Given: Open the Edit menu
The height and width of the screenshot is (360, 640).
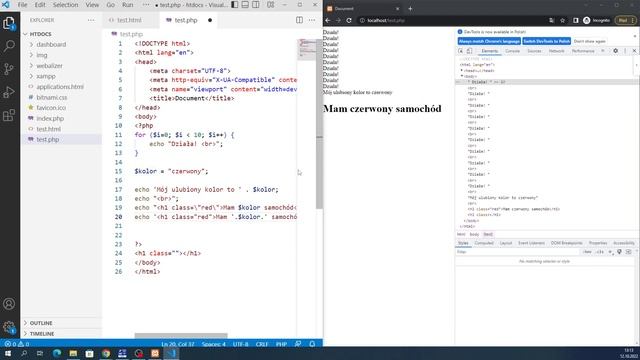Looking at the screenshot, I should [x=40, y=5].
